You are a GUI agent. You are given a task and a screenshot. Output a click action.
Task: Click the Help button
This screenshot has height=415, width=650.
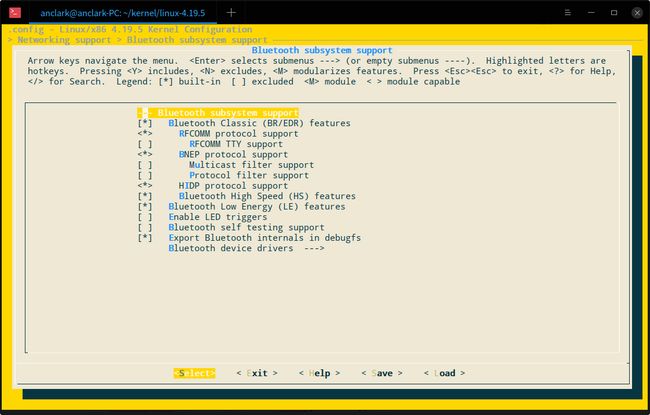pos(320,373)
